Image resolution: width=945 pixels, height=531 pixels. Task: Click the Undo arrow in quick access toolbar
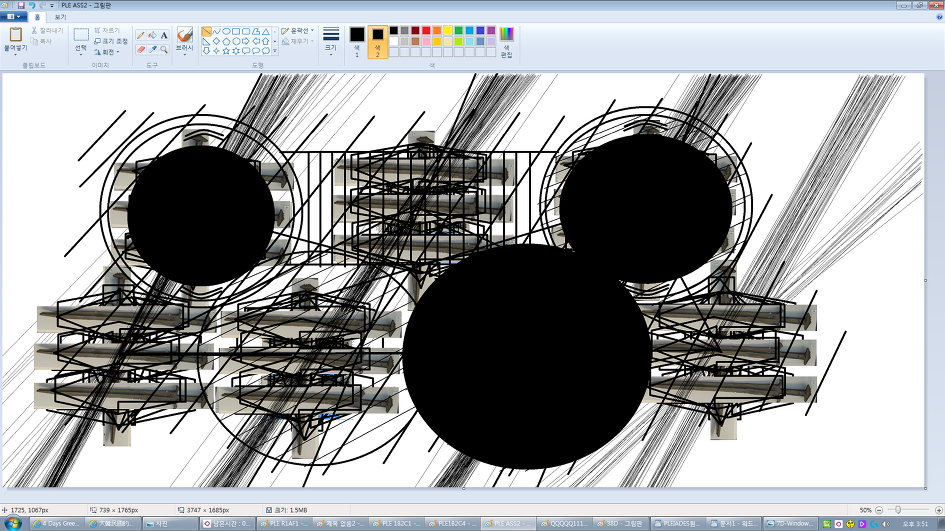pyautogui.click(x=32, y=5)
